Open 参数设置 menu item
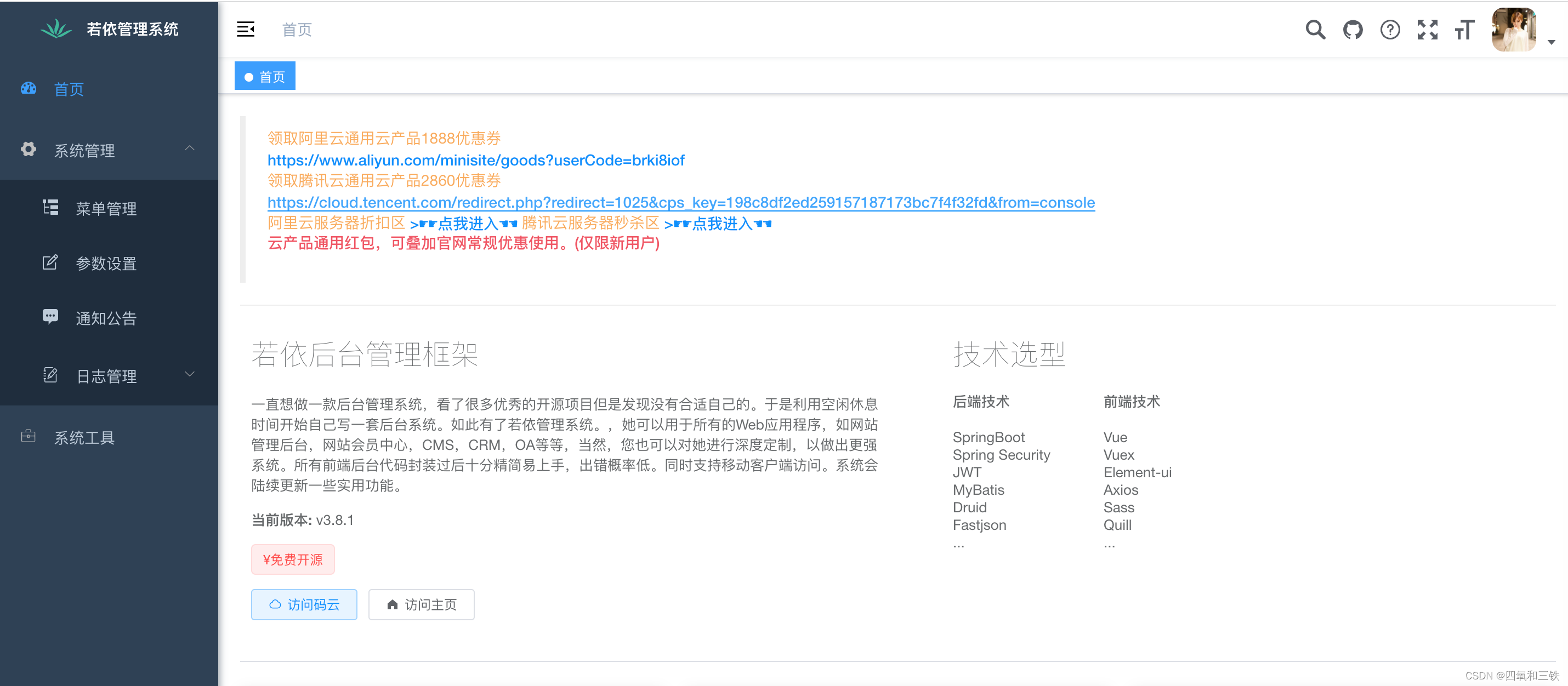This screenshot has height=686, width=1568. [106, 264]
